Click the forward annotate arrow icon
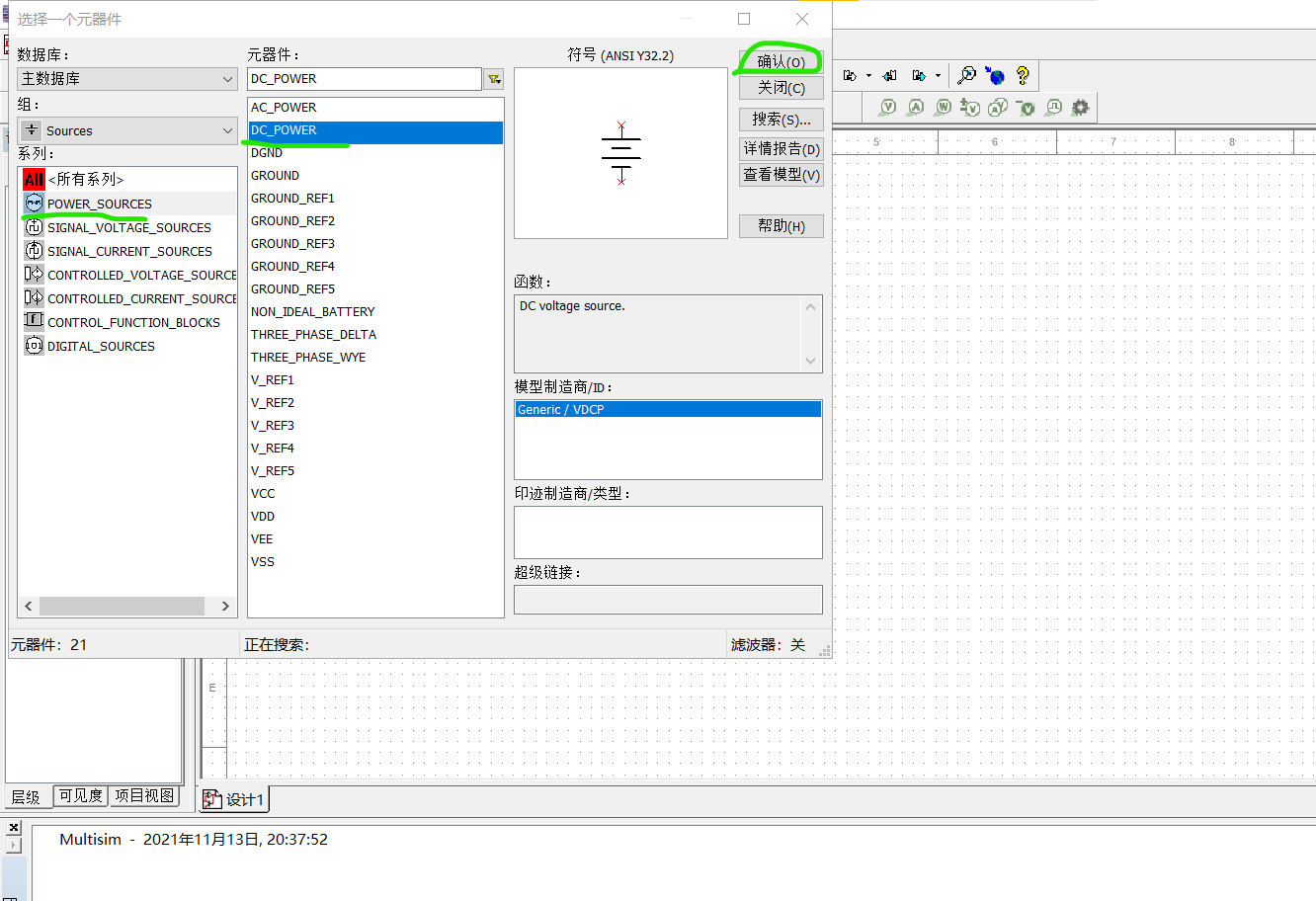The width and height of the screenshot is (1316, 901). coord(917,76)
